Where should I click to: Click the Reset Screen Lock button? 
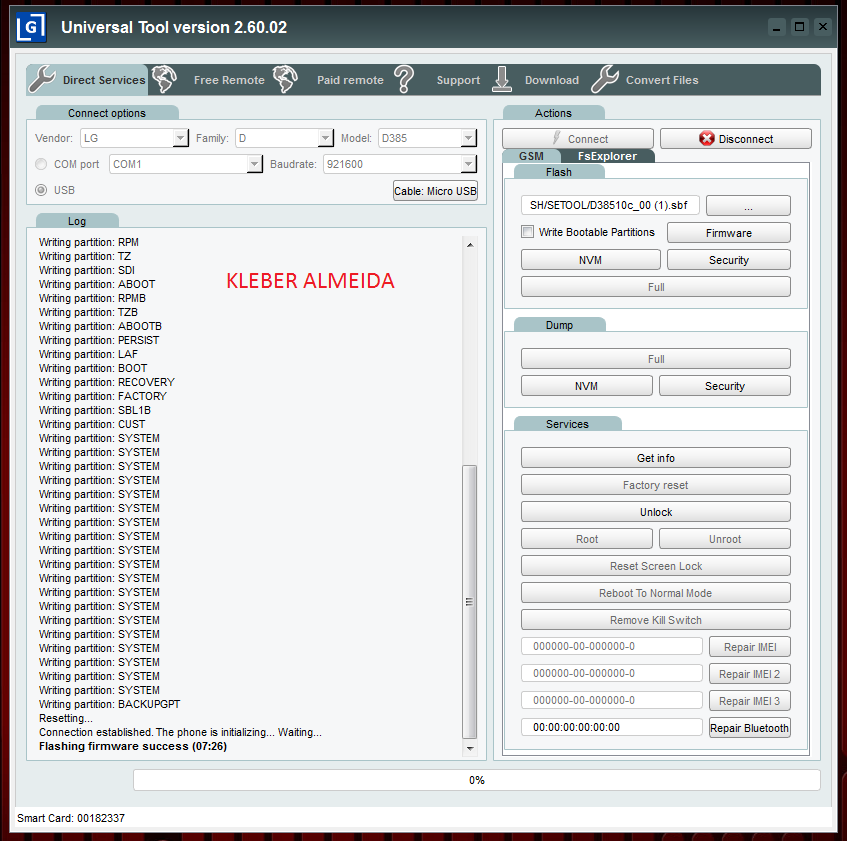[656, 566]
